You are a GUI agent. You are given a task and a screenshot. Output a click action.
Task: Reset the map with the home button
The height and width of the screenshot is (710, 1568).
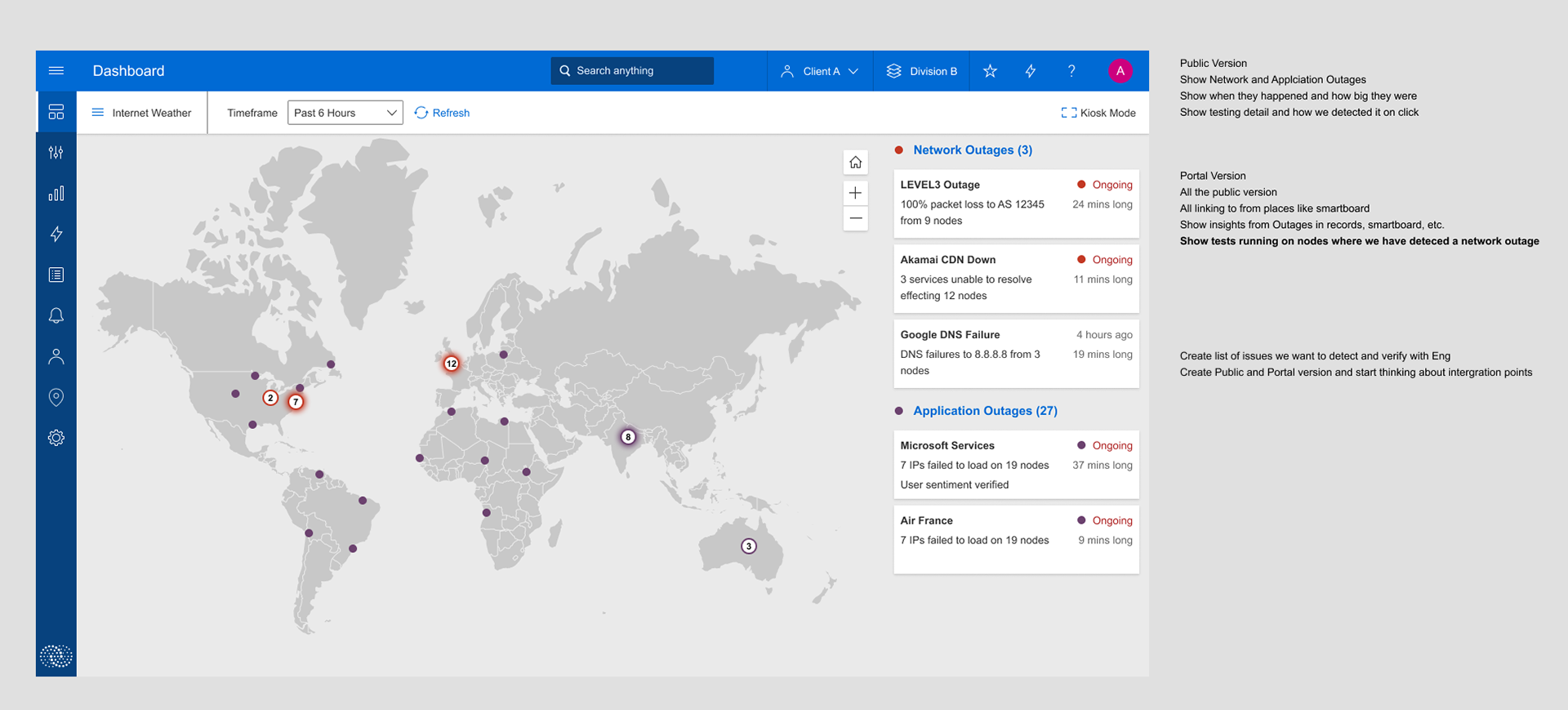pos(855,163)
